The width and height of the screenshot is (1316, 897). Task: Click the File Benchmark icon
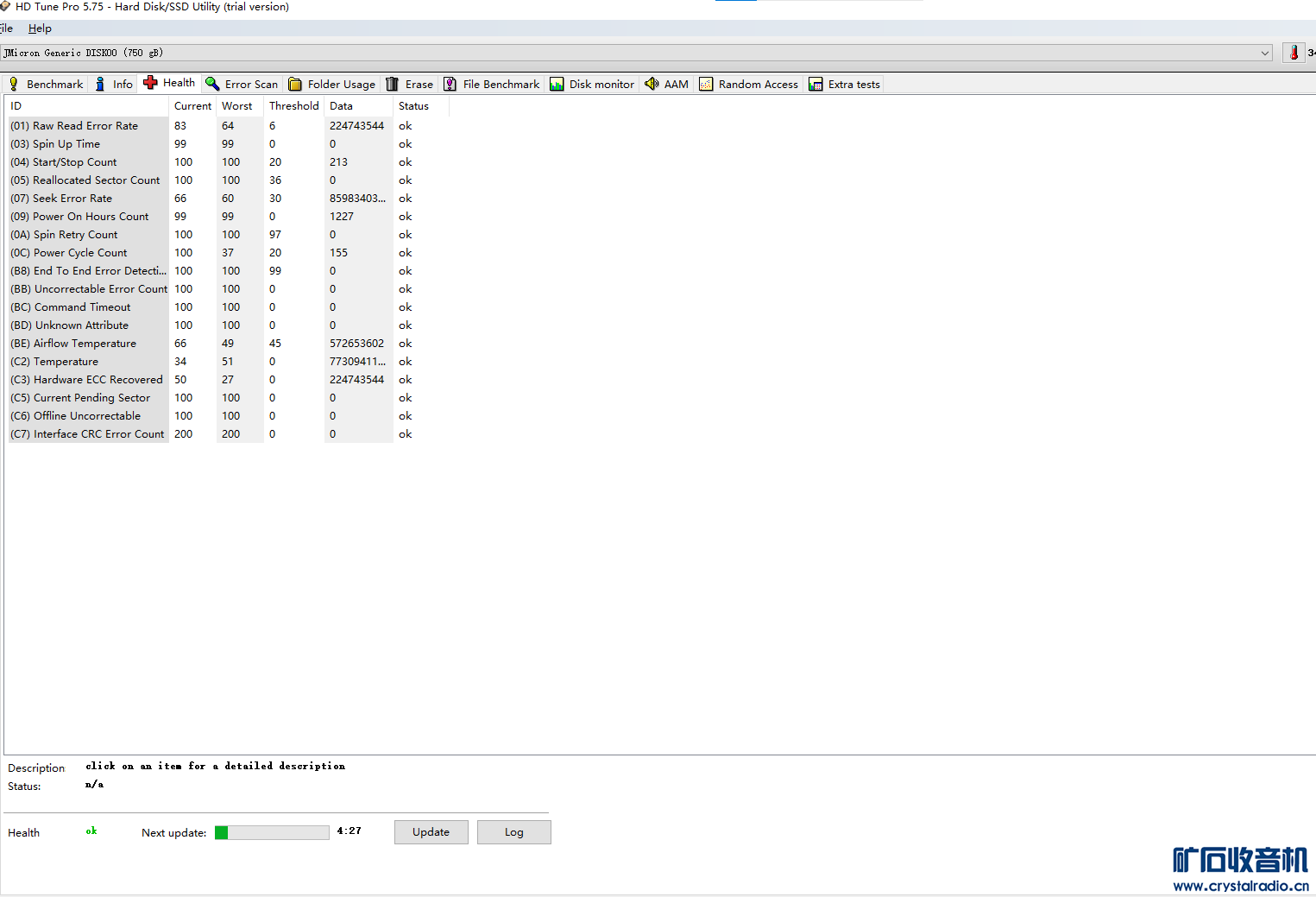[x=450, y=84]
